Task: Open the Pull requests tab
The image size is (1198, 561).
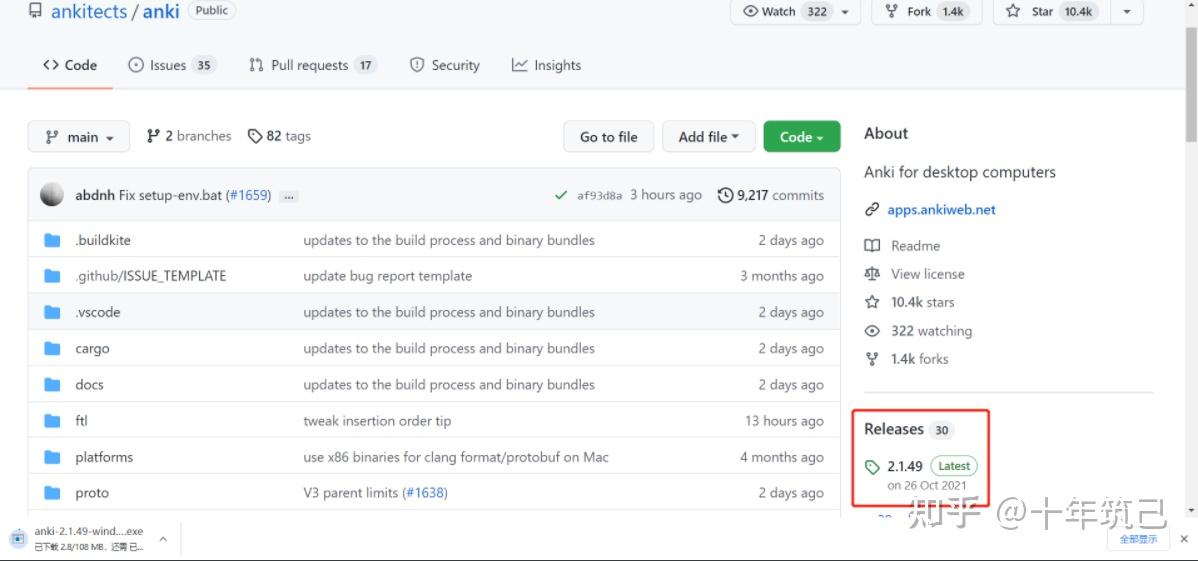Action: click(312, 65)
